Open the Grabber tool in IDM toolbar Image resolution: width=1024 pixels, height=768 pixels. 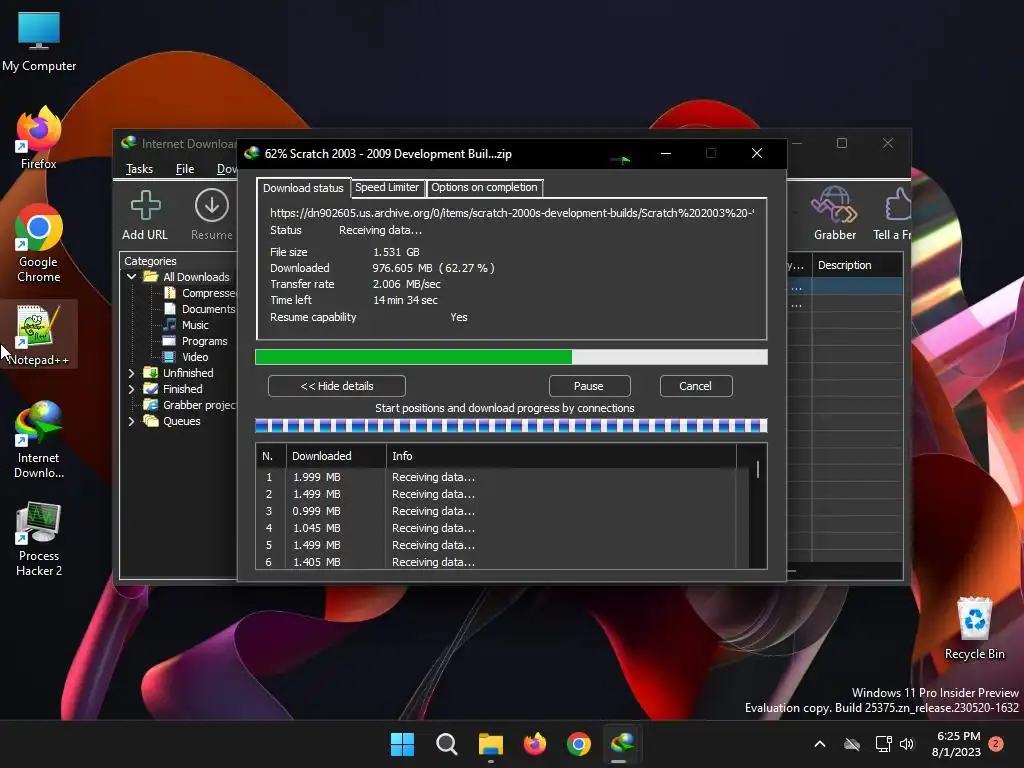[x=834, y=214]
